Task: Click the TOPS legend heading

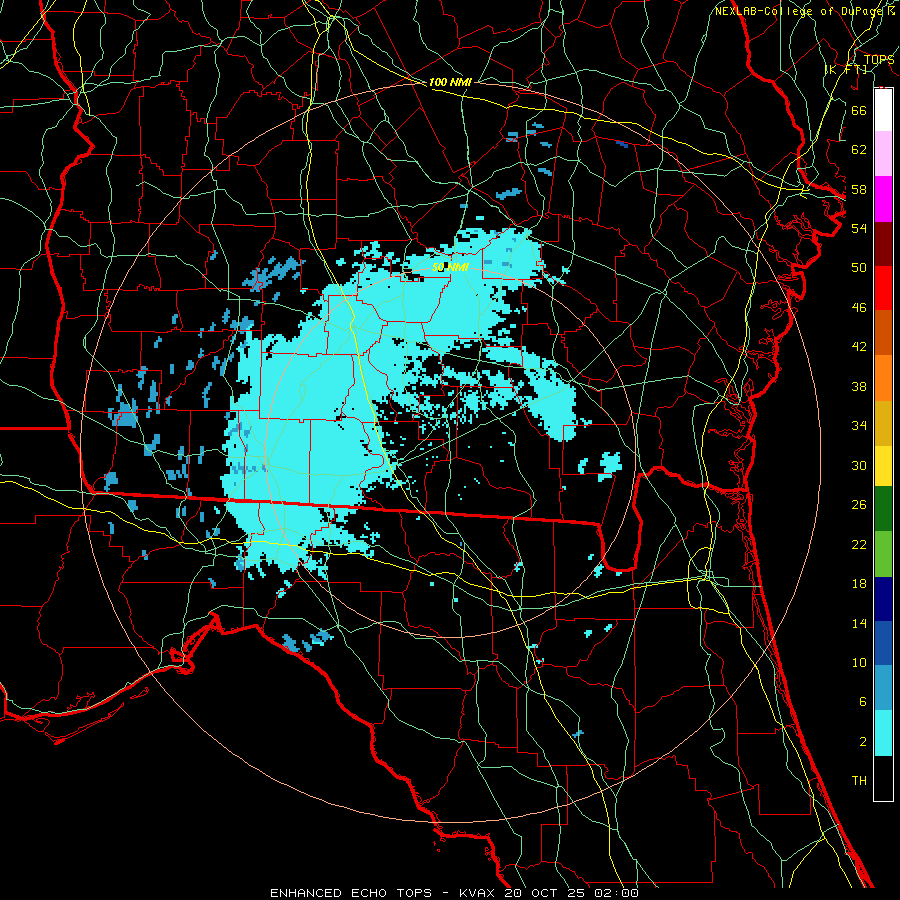Action: pos(878,59)
